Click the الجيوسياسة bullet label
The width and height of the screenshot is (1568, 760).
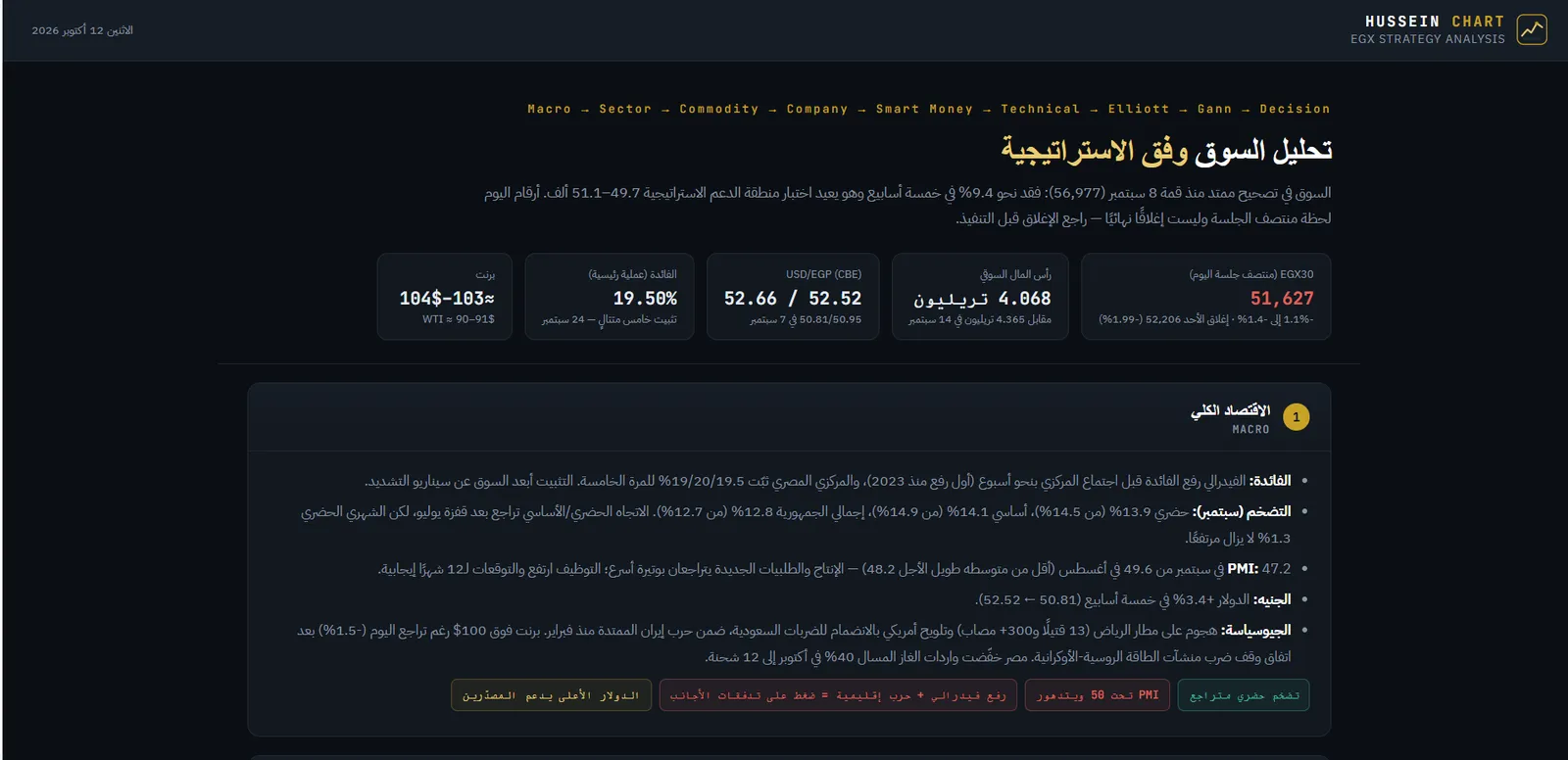[1256, 630]
